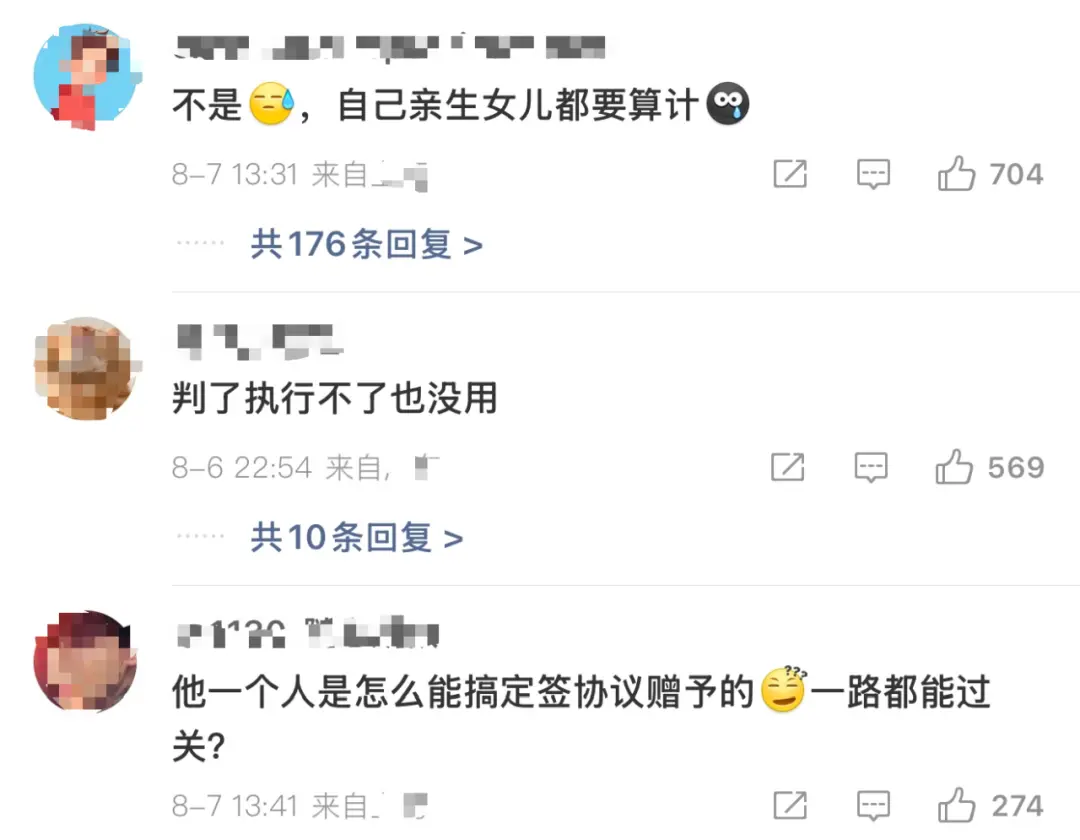Open the first commenter's username
Screen dimensions: 1080x840
389,48
